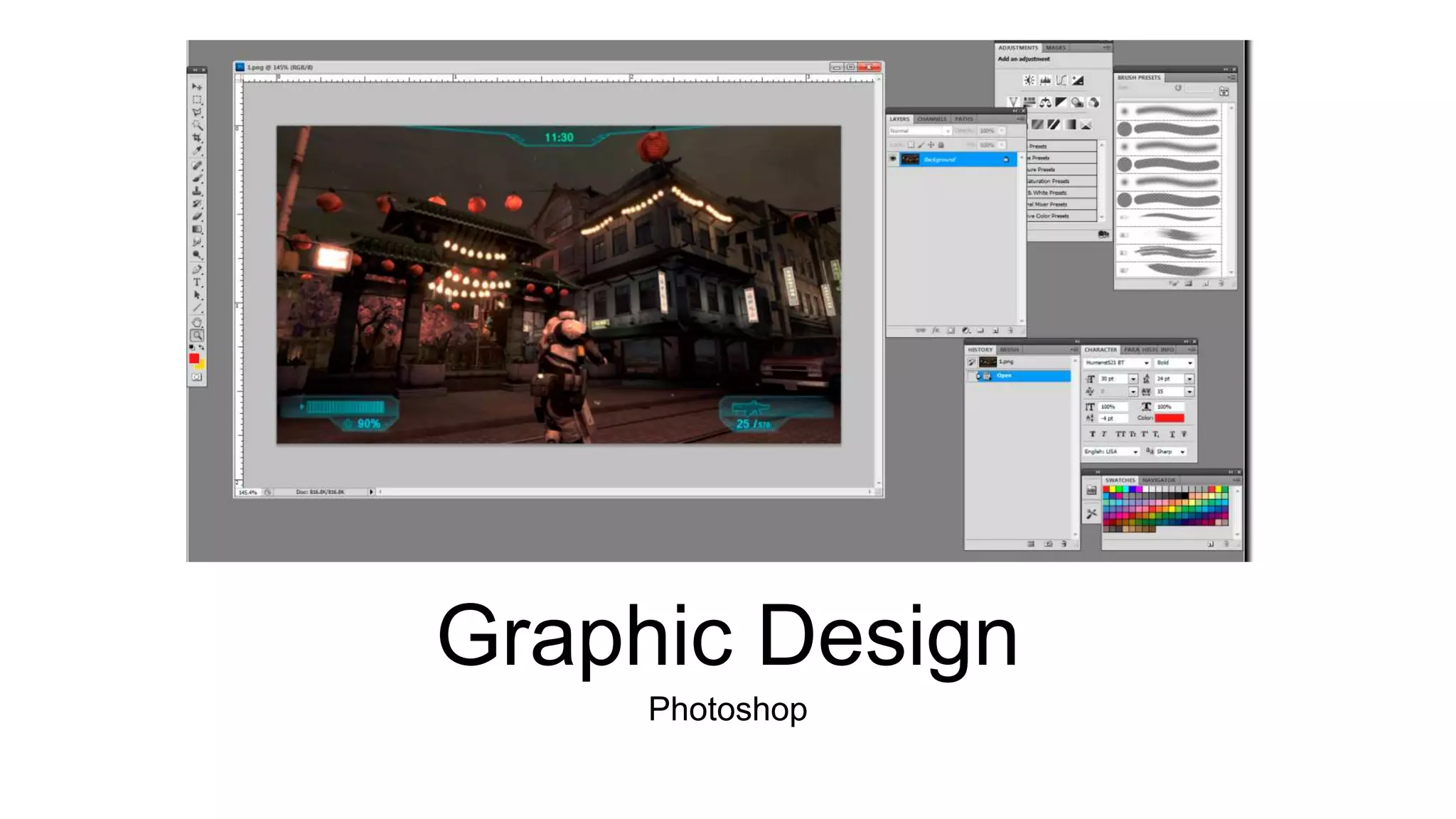The width and height of the screenshot is (1456, 819).
Task: Open the layer Opacity slider dropdown
Action: click(x=1002, y=131)
